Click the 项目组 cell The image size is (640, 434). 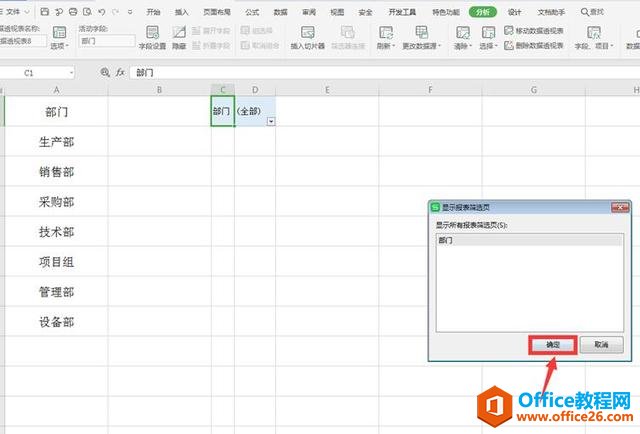pos(56,261)
